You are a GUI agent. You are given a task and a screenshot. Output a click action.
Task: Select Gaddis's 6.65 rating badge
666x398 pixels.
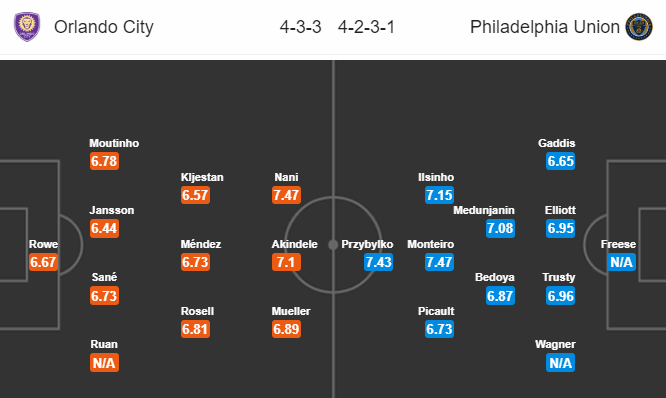point(561,161)
